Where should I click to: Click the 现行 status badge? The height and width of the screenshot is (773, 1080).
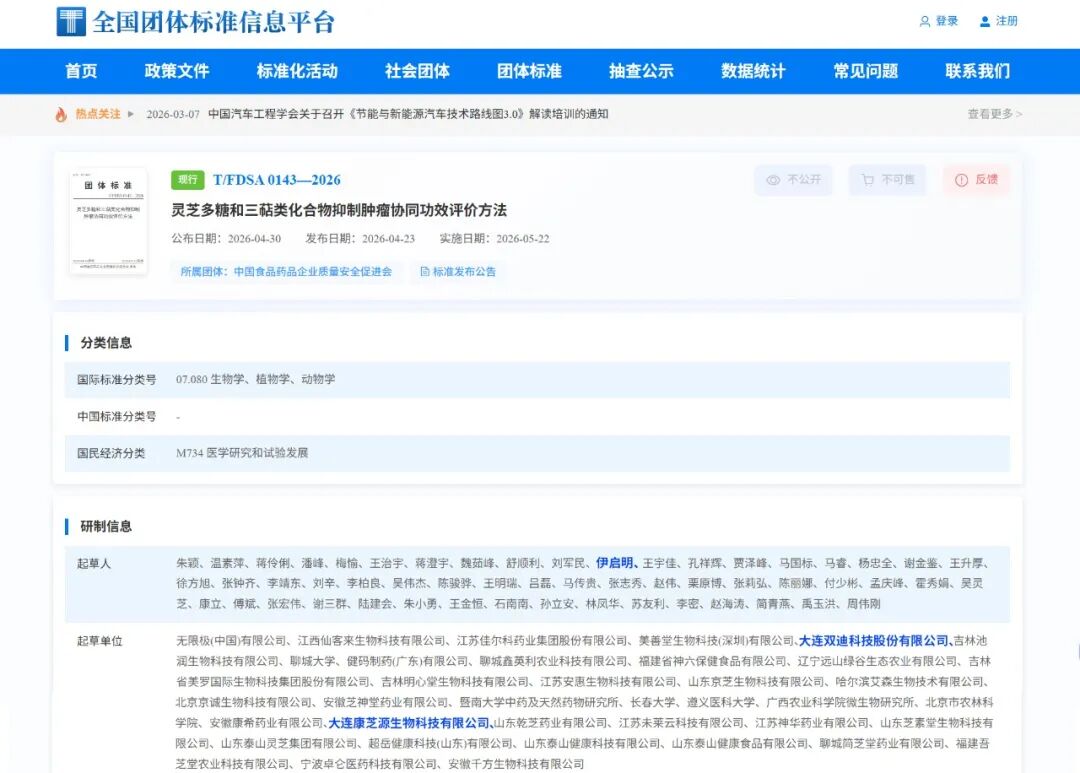tap(188, 180)
